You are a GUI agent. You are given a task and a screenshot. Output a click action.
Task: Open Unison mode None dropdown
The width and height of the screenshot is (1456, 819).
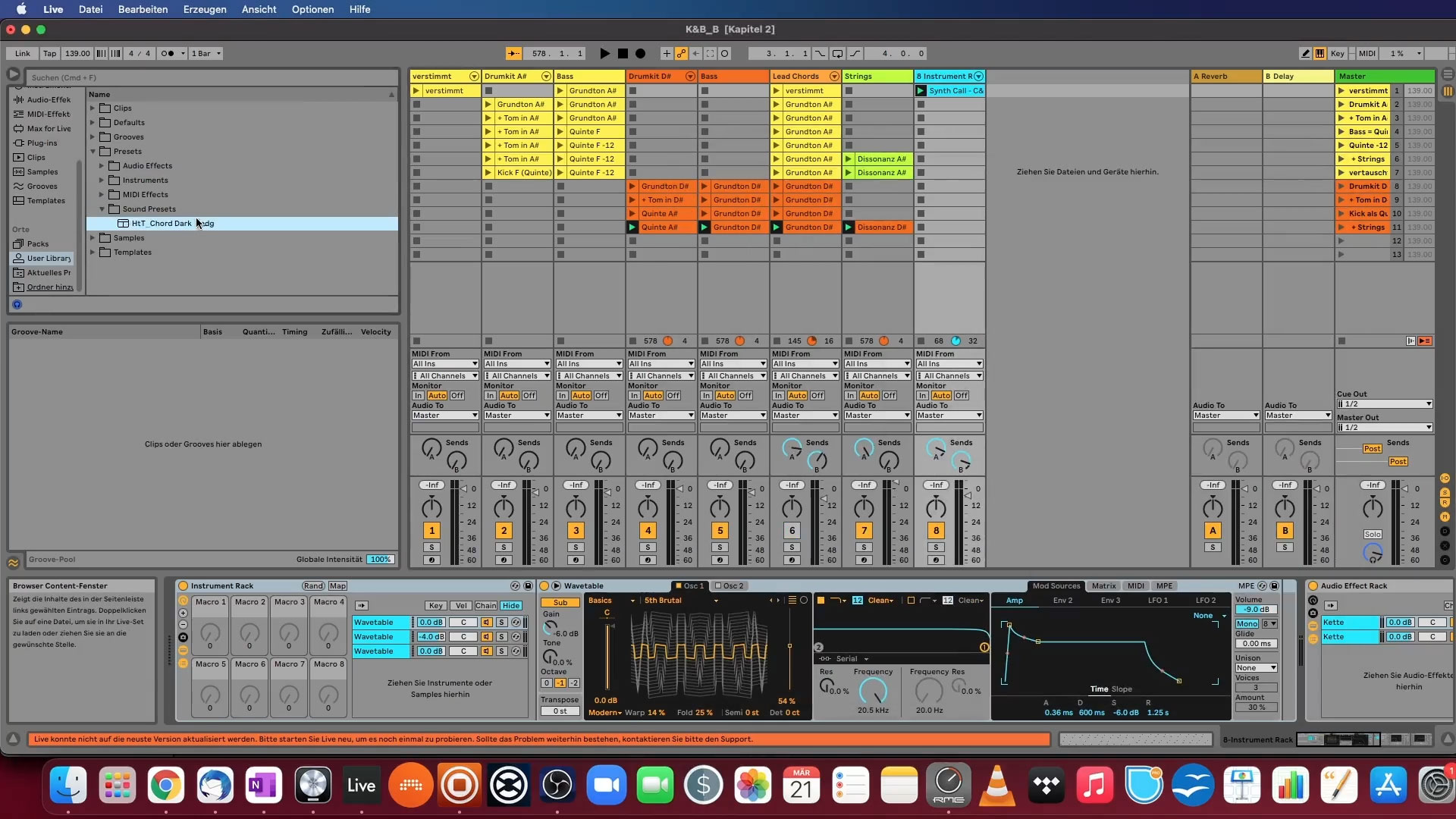[1257, 668]
